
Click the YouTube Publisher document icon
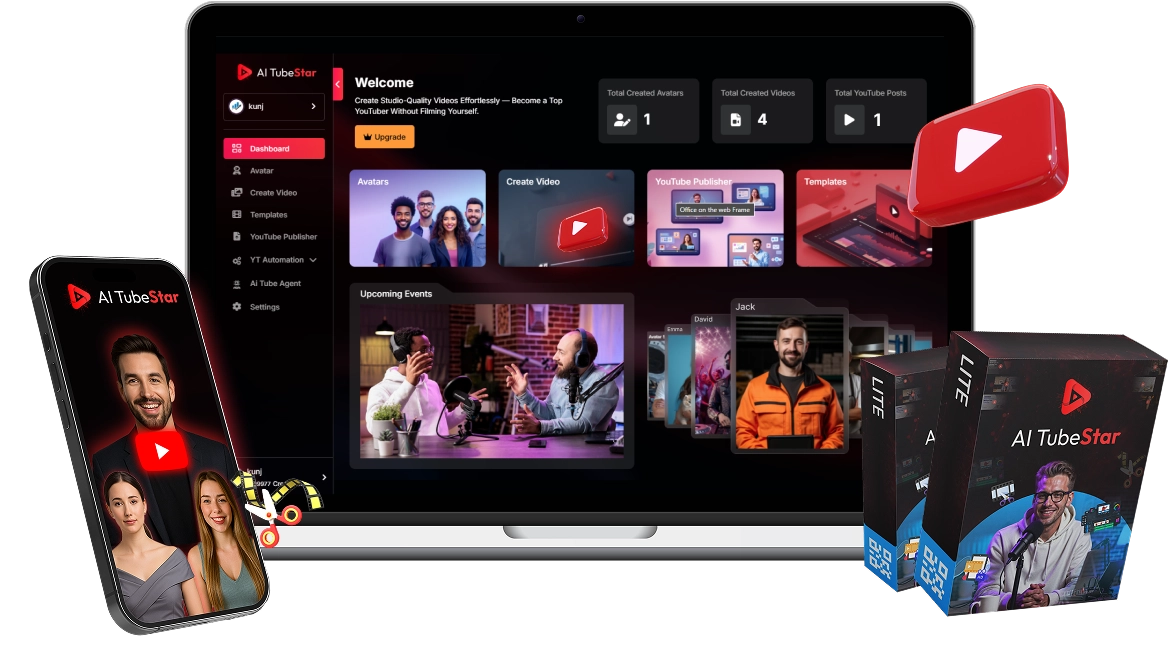237,237
